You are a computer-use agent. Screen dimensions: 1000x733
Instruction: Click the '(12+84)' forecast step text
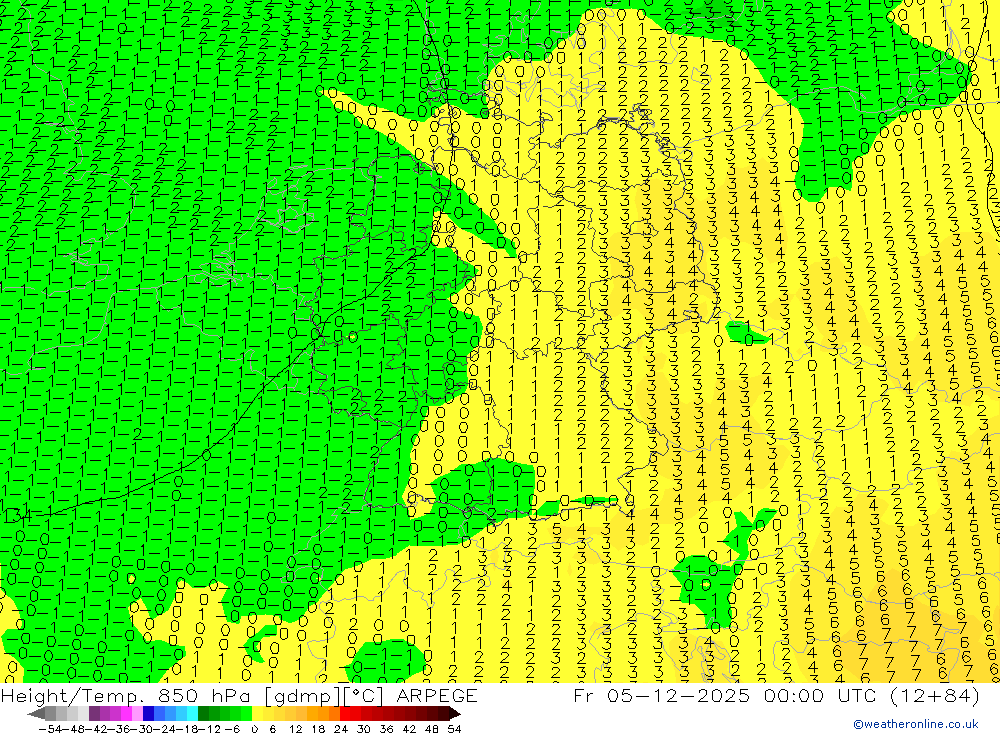pyautogui.click(x=932, y=695)
